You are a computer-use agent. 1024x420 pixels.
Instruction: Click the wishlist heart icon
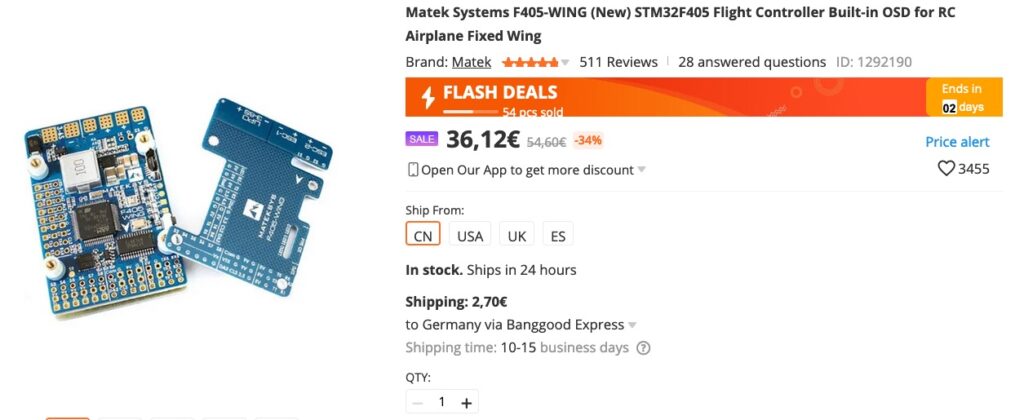coord(946,169)
